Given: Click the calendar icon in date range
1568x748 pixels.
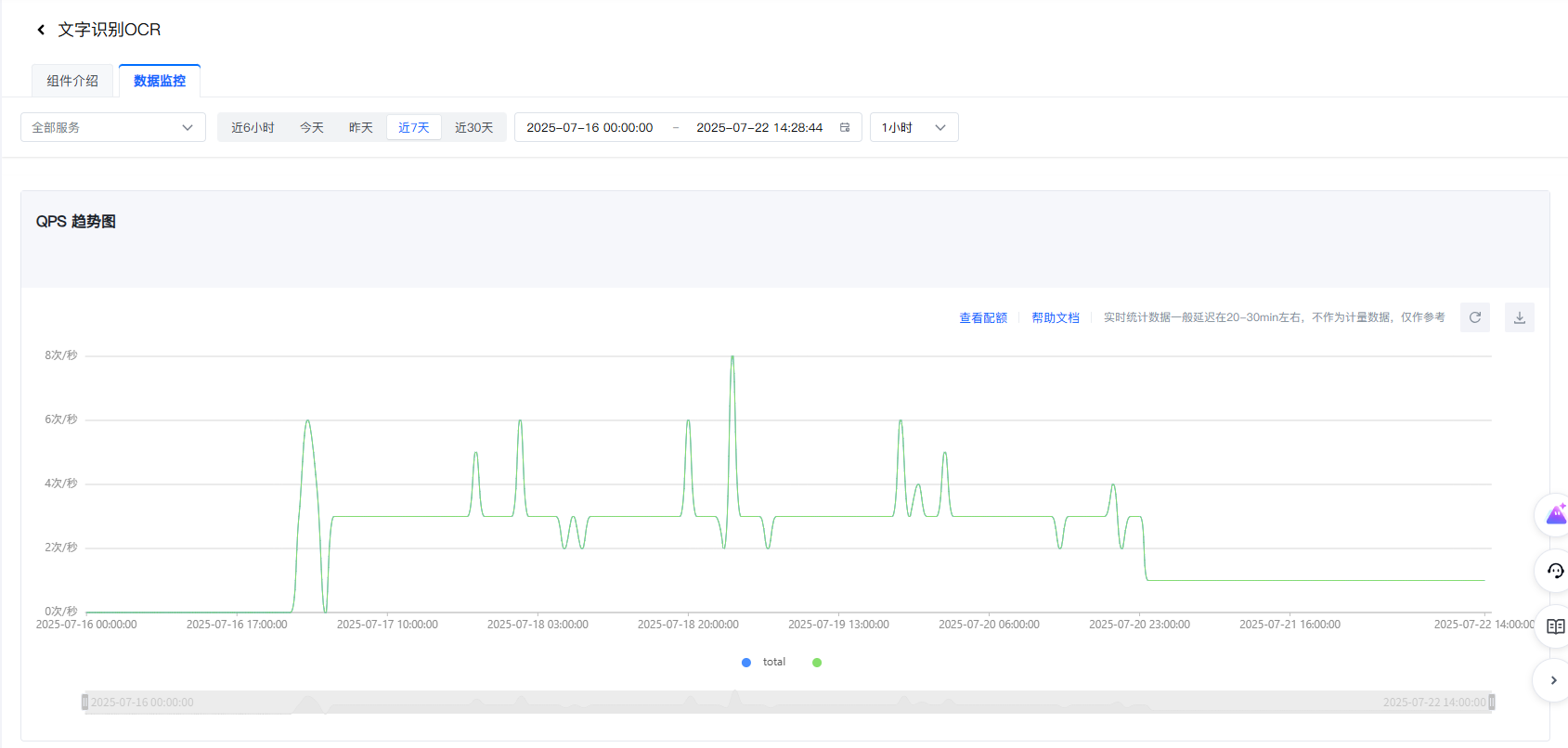Looking at the screenshot, I should point(845,127).
